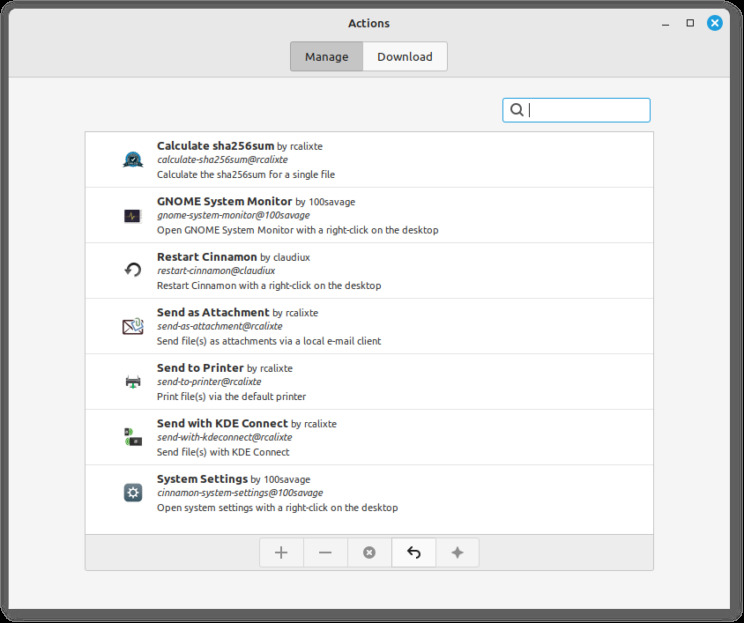Close the Actions window
744x623 pixels.
click(x=715, y=23)
